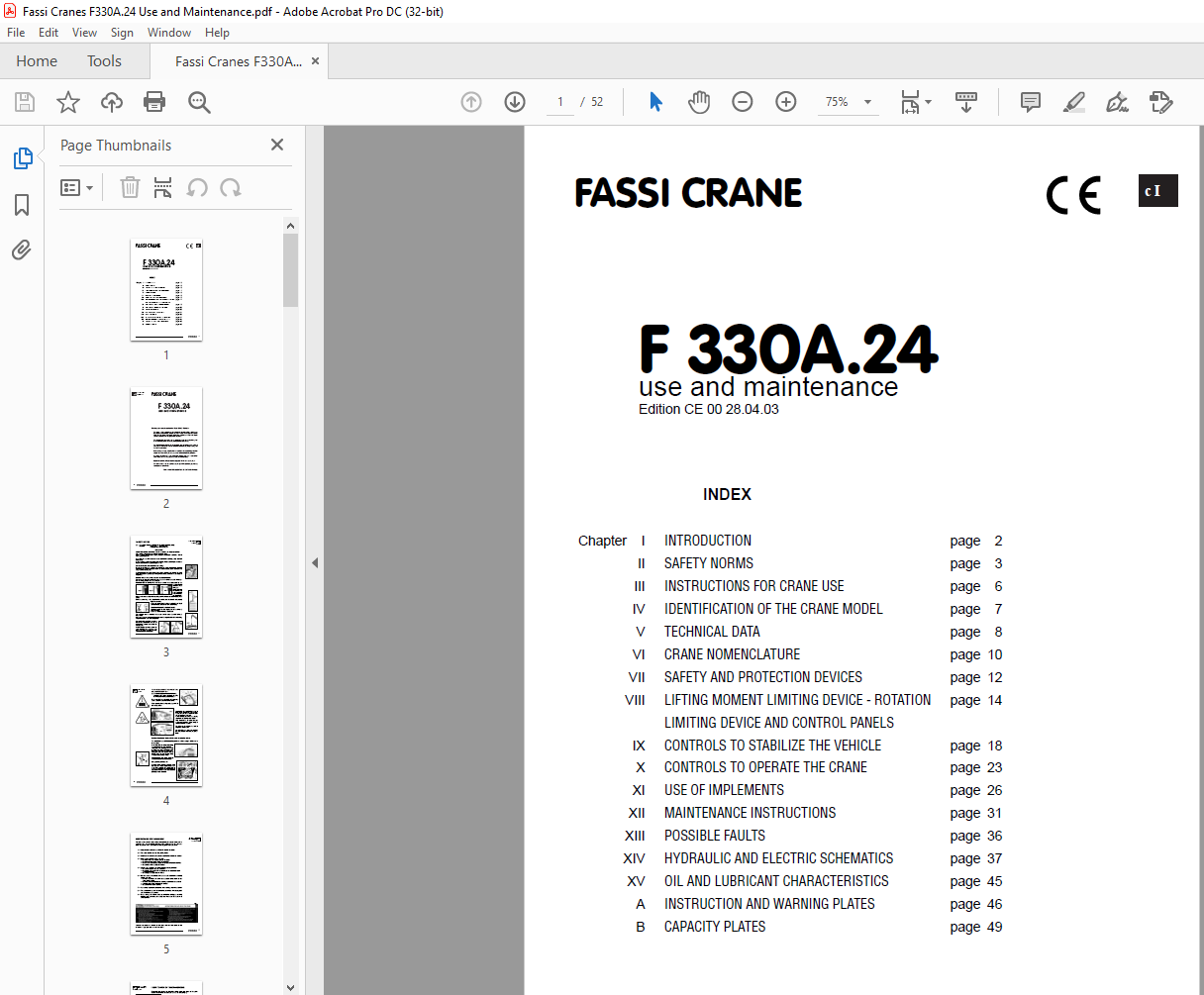Select the Highlight text tool

point(1073,102)
